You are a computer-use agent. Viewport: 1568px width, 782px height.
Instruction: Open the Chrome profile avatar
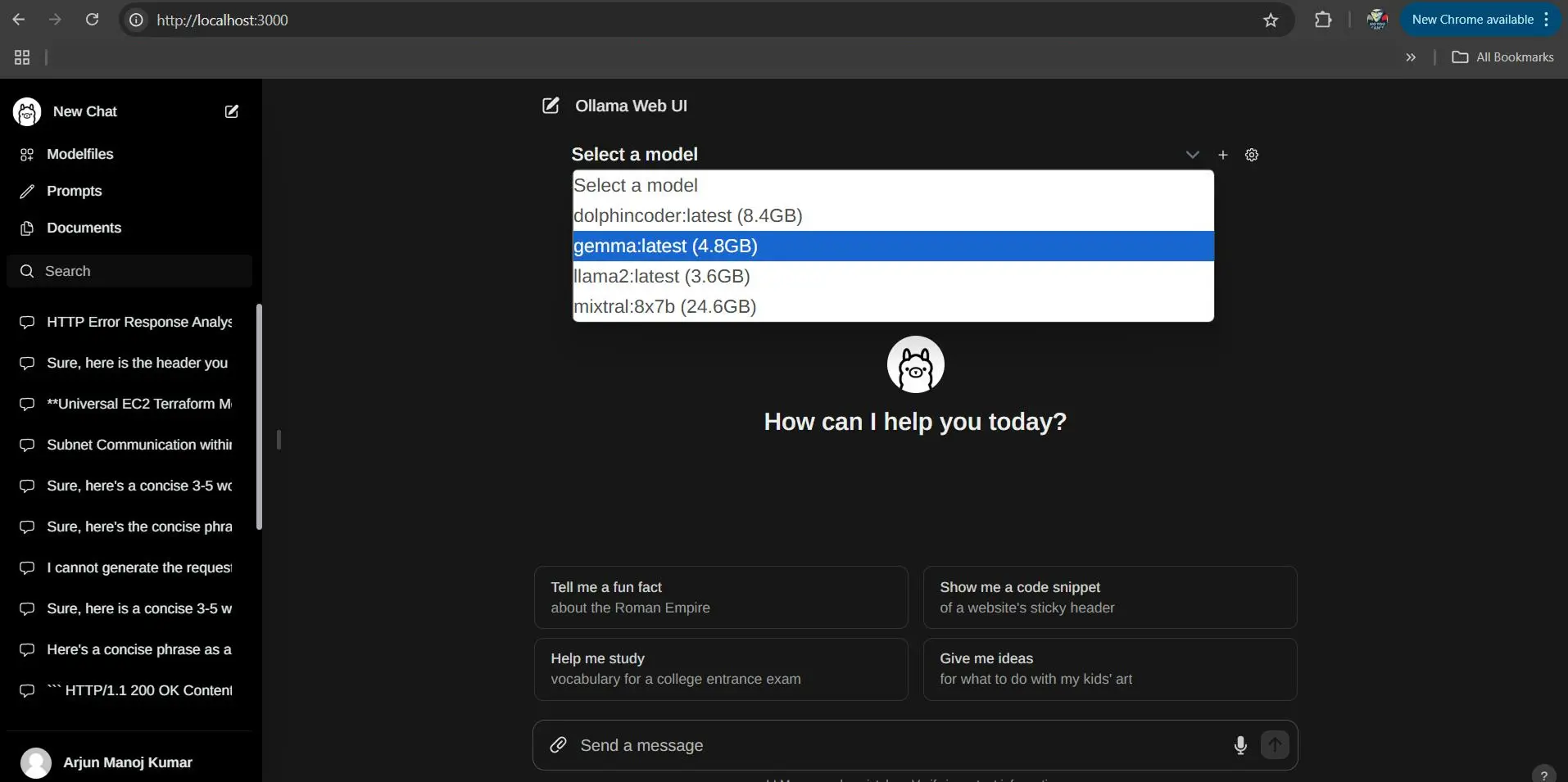pyautogui.click(x=1377, y=20)
